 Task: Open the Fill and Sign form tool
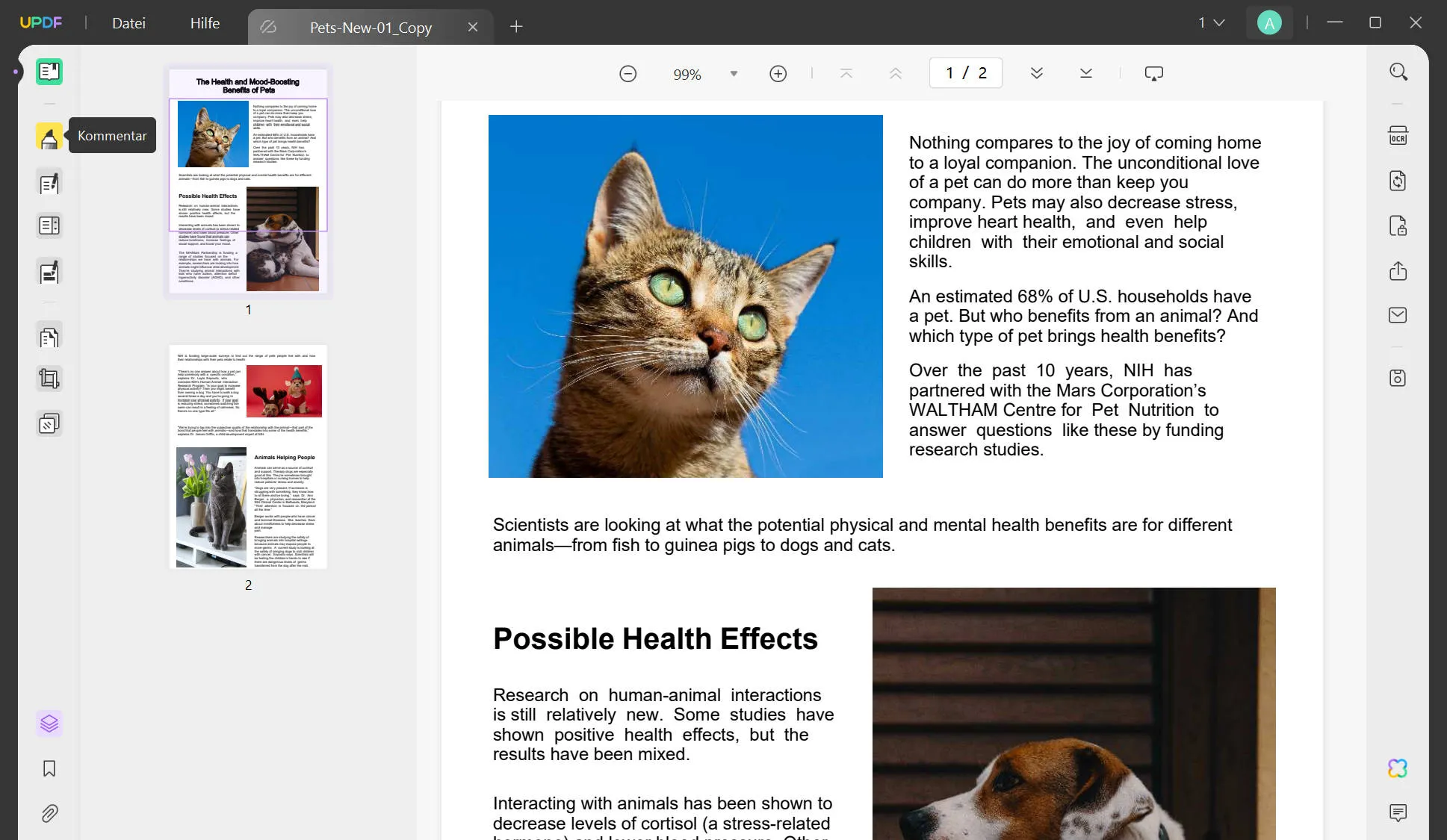pyautogui.click(x=49, y=272)
